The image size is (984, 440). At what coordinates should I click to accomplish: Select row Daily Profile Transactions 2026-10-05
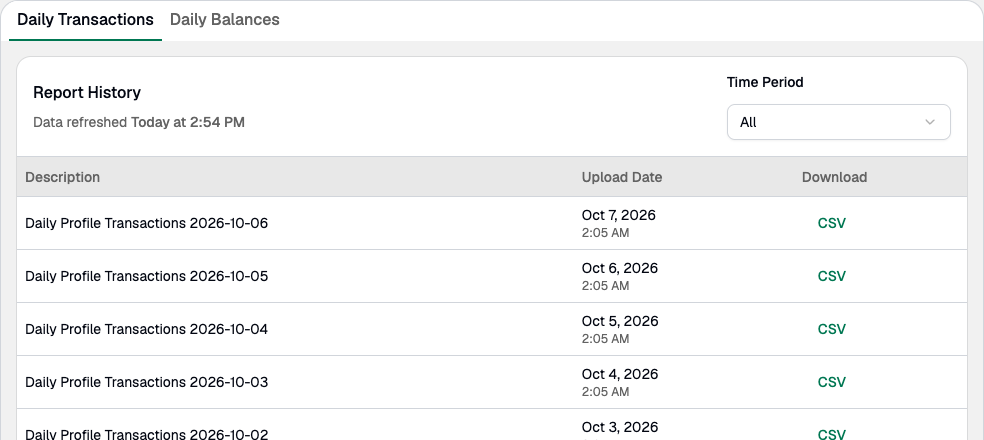pos(492,276)
